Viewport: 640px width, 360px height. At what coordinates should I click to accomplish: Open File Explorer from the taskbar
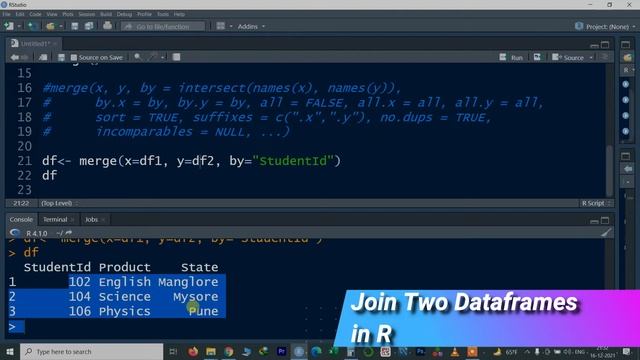tap(211, 351)
